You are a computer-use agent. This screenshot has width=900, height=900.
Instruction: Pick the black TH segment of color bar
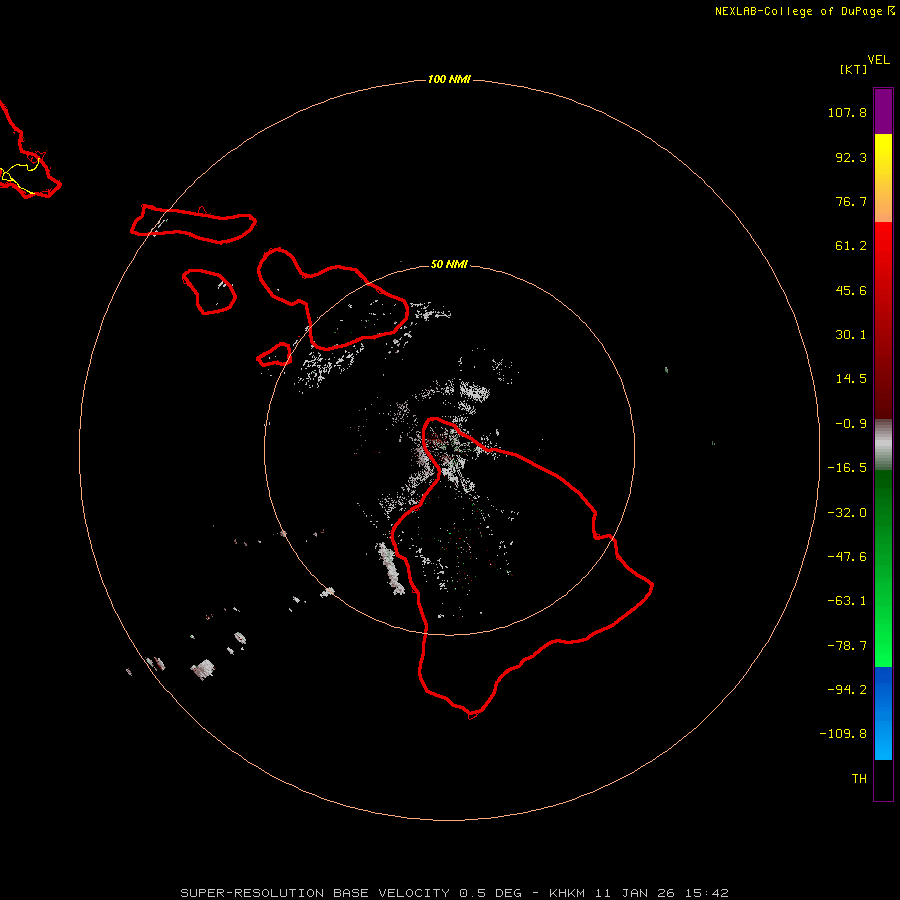click(883, 779)
